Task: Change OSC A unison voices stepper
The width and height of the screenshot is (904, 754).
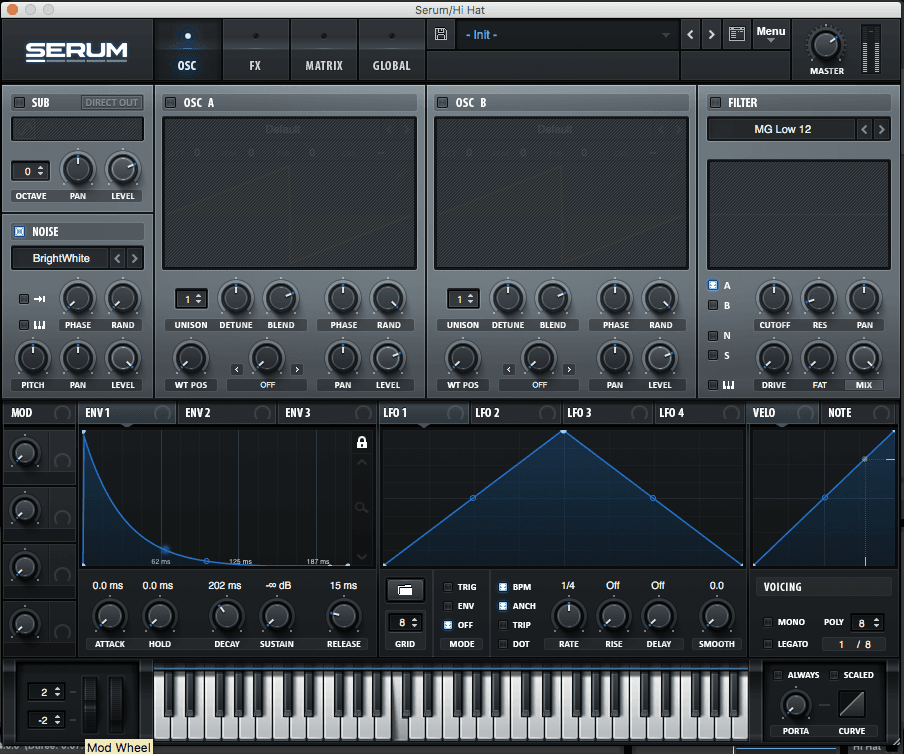Action: coord(191,299)
